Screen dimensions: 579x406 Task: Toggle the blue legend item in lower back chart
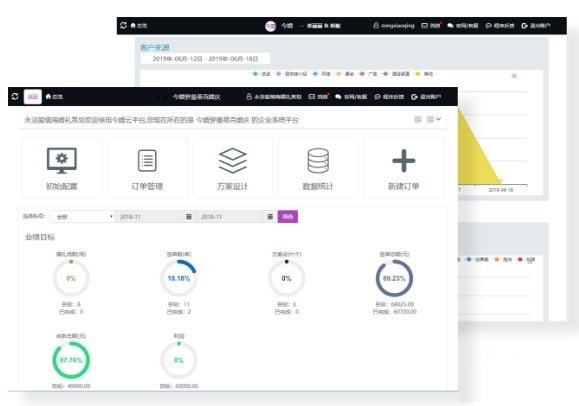coord(477,259)
